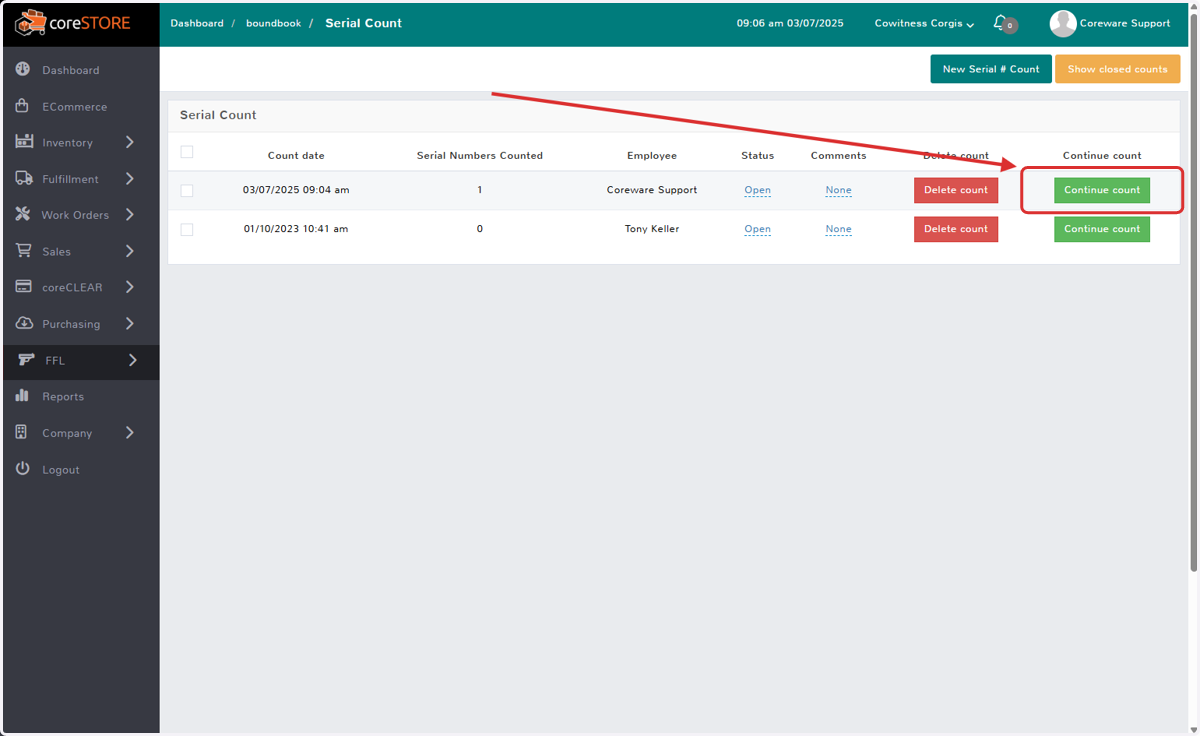Click the Count date column header
This screenshot has height=736, width=1200.
coord(296,156)
